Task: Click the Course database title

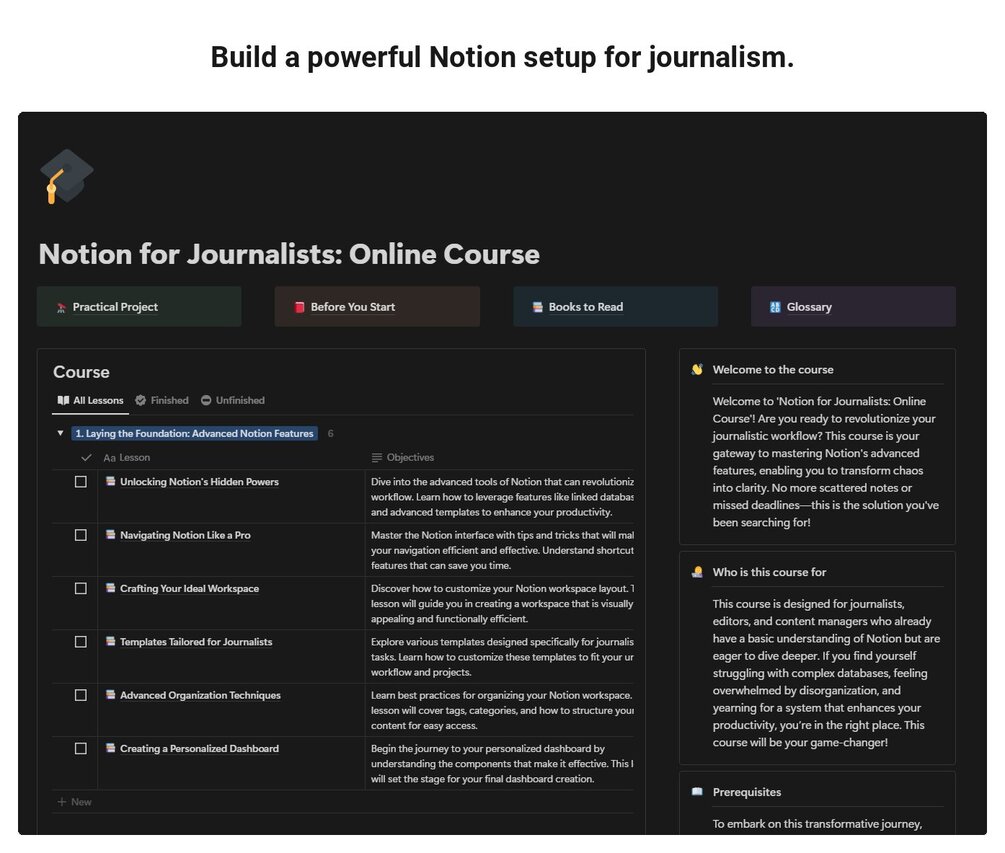Action: click(81, 372)
